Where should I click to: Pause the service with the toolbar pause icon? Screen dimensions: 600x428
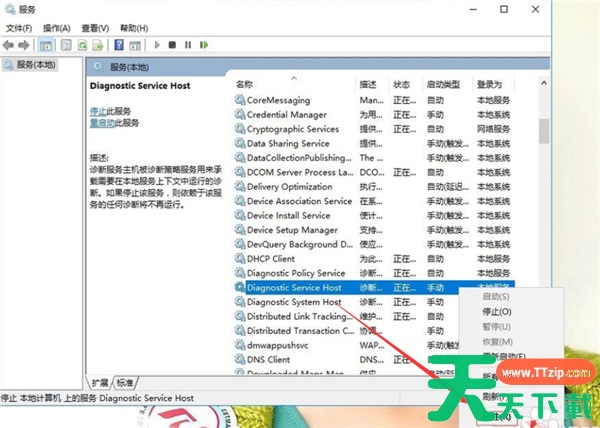pyautogui.click(x=188, y=45)
